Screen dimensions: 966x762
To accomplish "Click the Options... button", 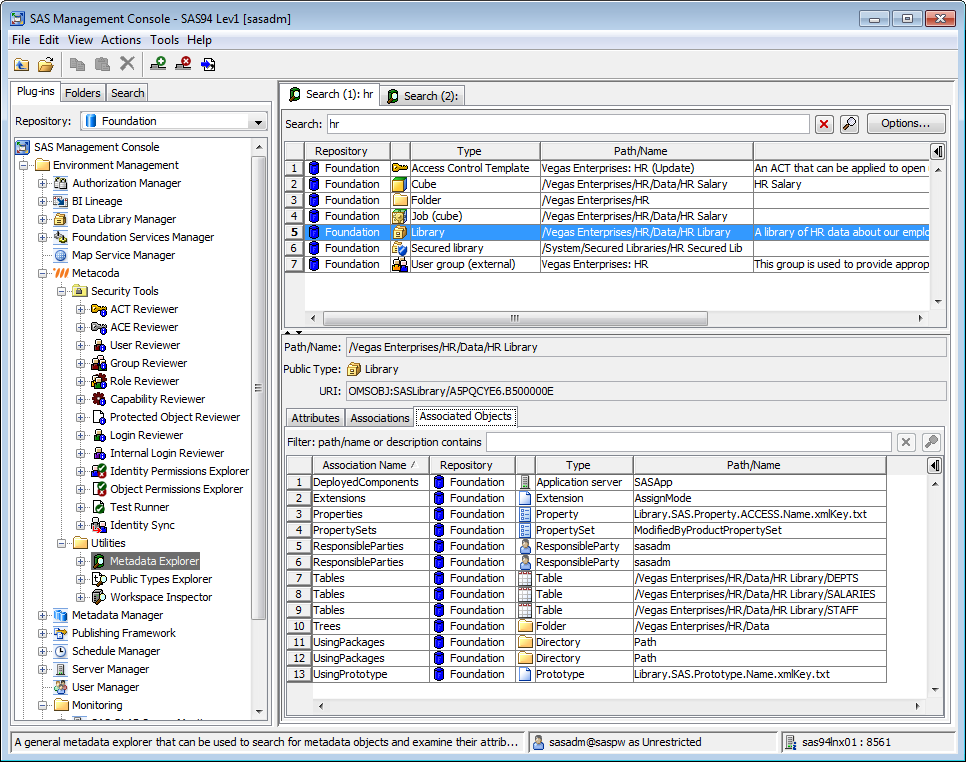I will (906, 123).
